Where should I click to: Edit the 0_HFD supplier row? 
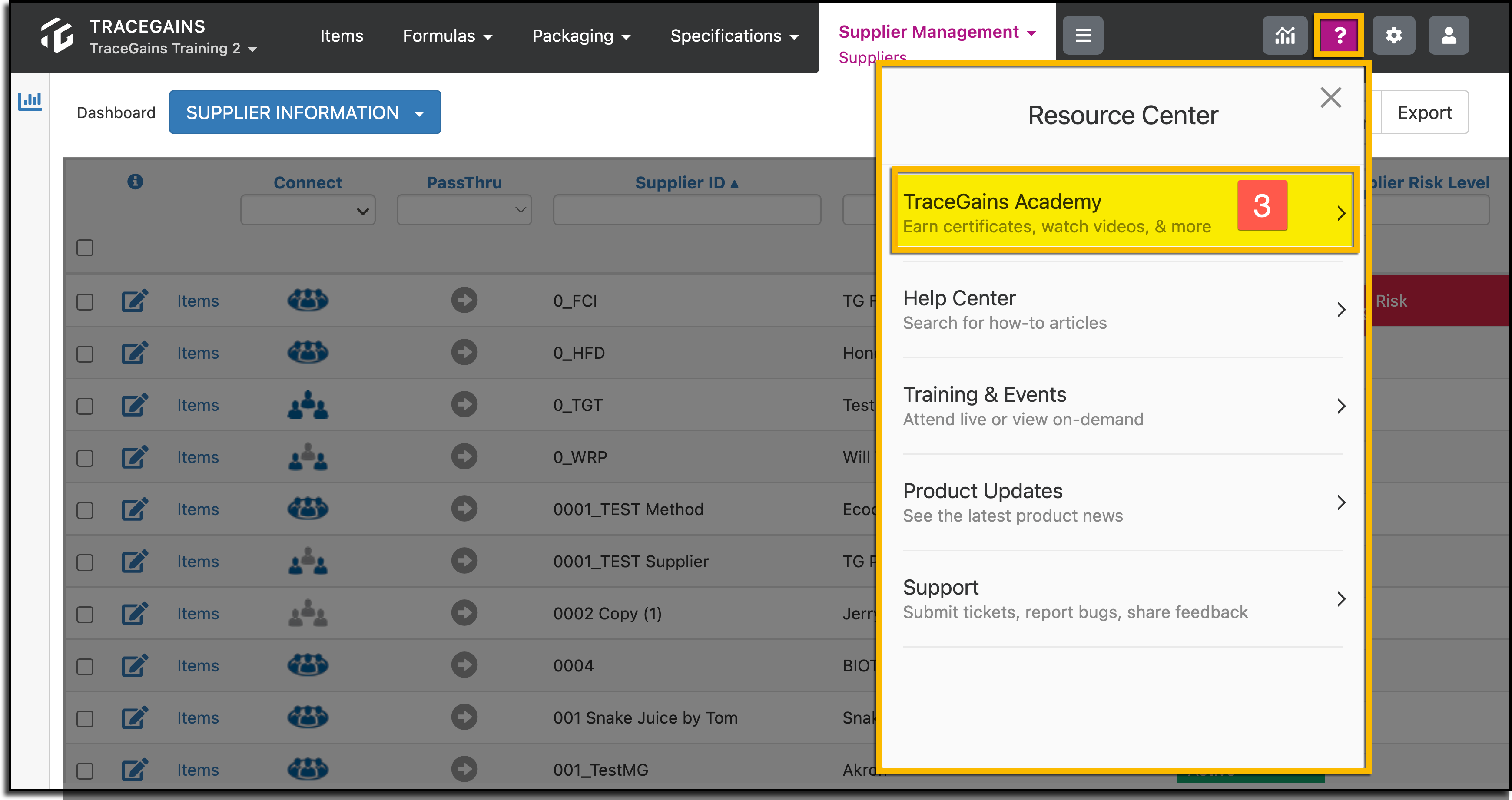point(134,353)
